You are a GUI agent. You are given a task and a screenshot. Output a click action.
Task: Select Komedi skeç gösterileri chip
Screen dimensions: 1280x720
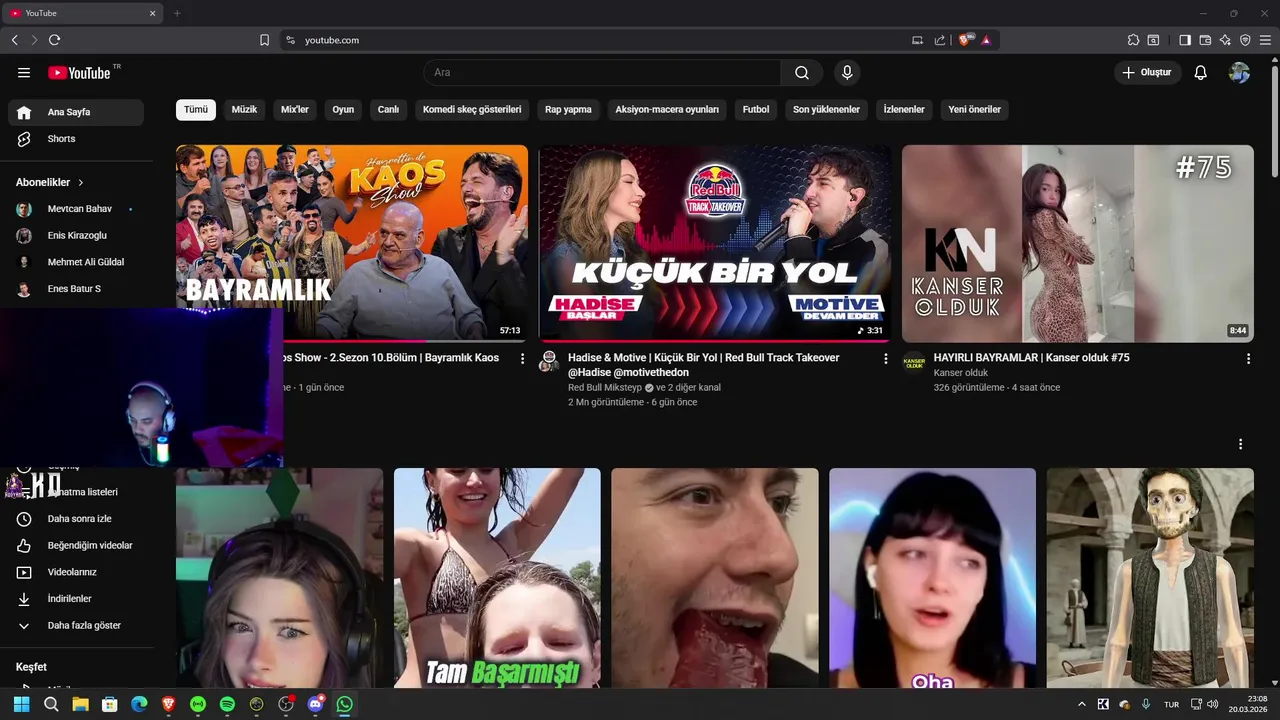472,110
